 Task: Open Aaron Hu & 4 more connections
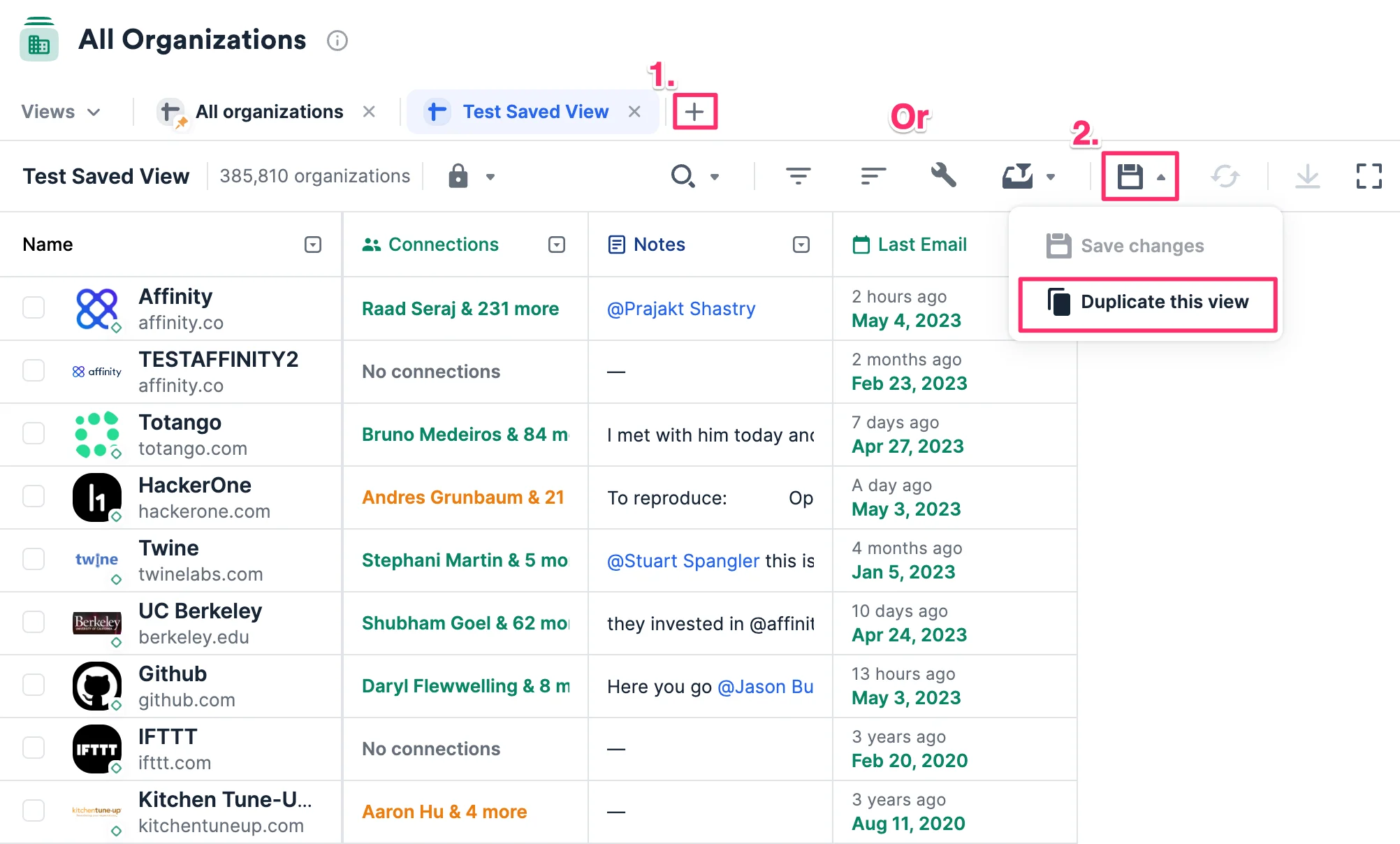[444, 812]
